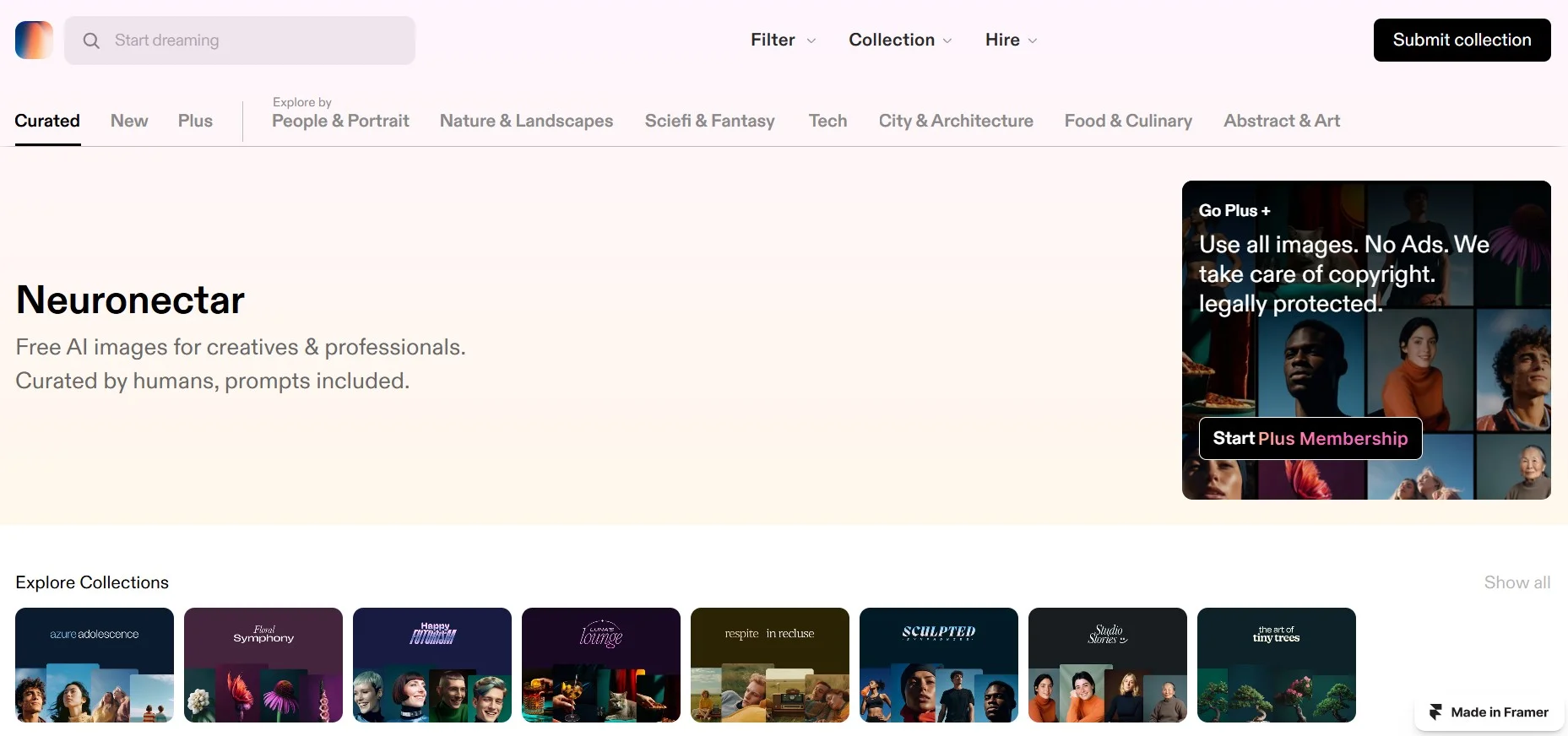Open the Luna's lounge collection
Screen dimensions: 1568x736
point(601,665)
